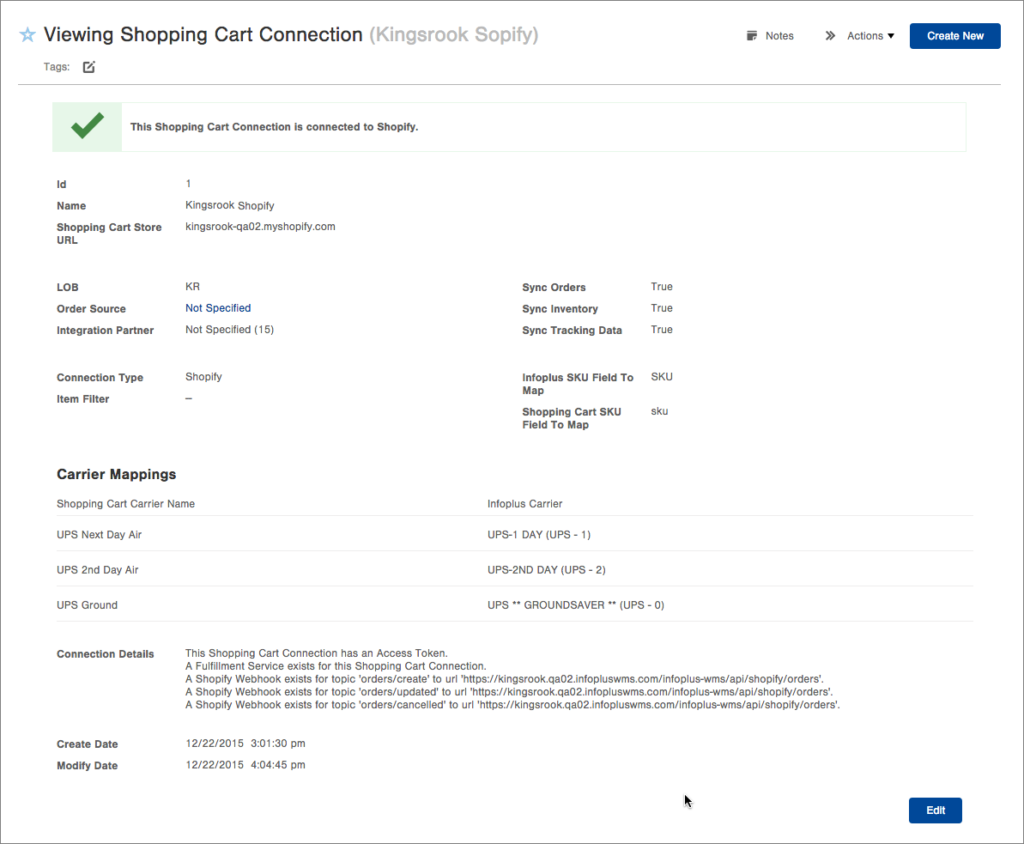The image size is (1024, 844).
Task: Open the Actions dropdown menu
Action: tap(871, 36)
